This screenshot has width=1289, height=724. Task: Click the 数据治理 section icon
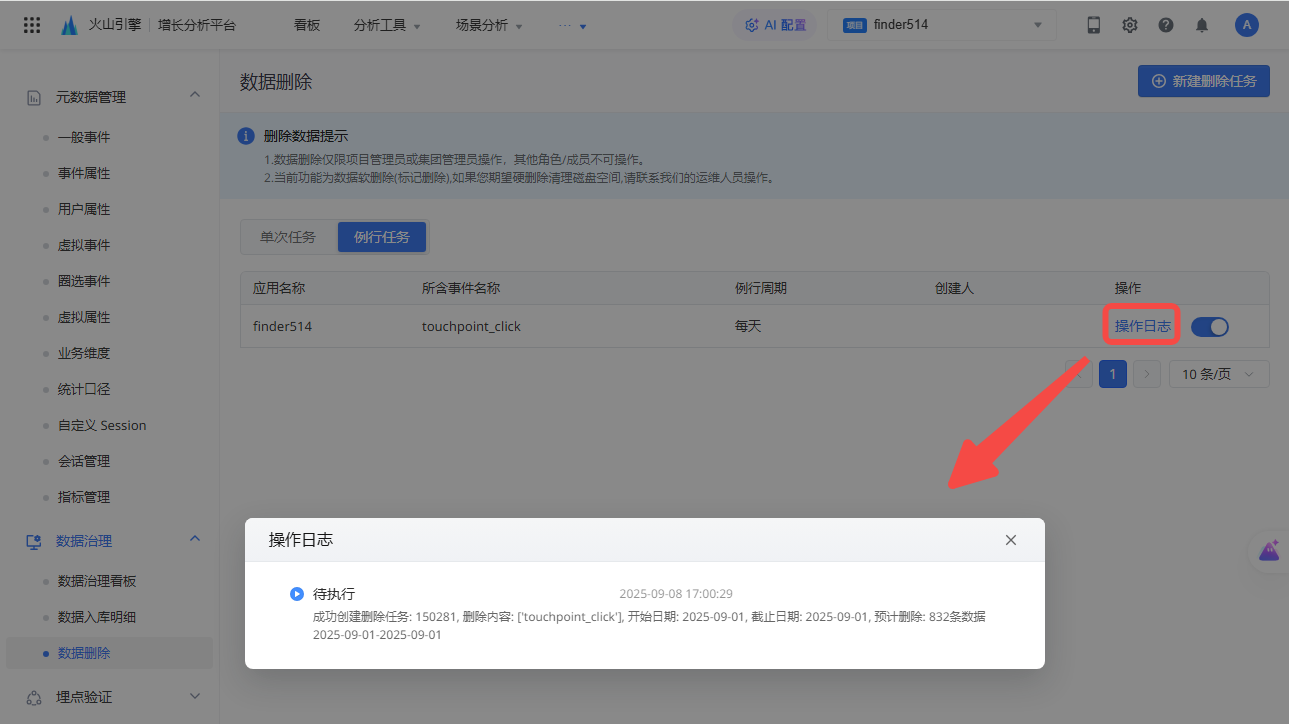34,541
